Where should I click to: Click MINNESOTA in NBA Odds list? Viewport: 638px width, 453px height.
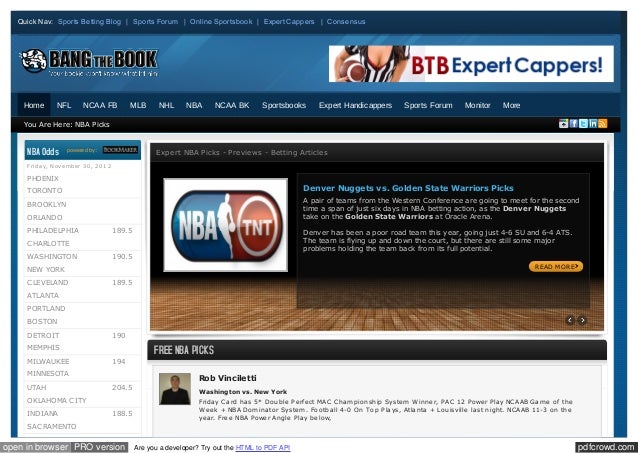click(48, 374)
